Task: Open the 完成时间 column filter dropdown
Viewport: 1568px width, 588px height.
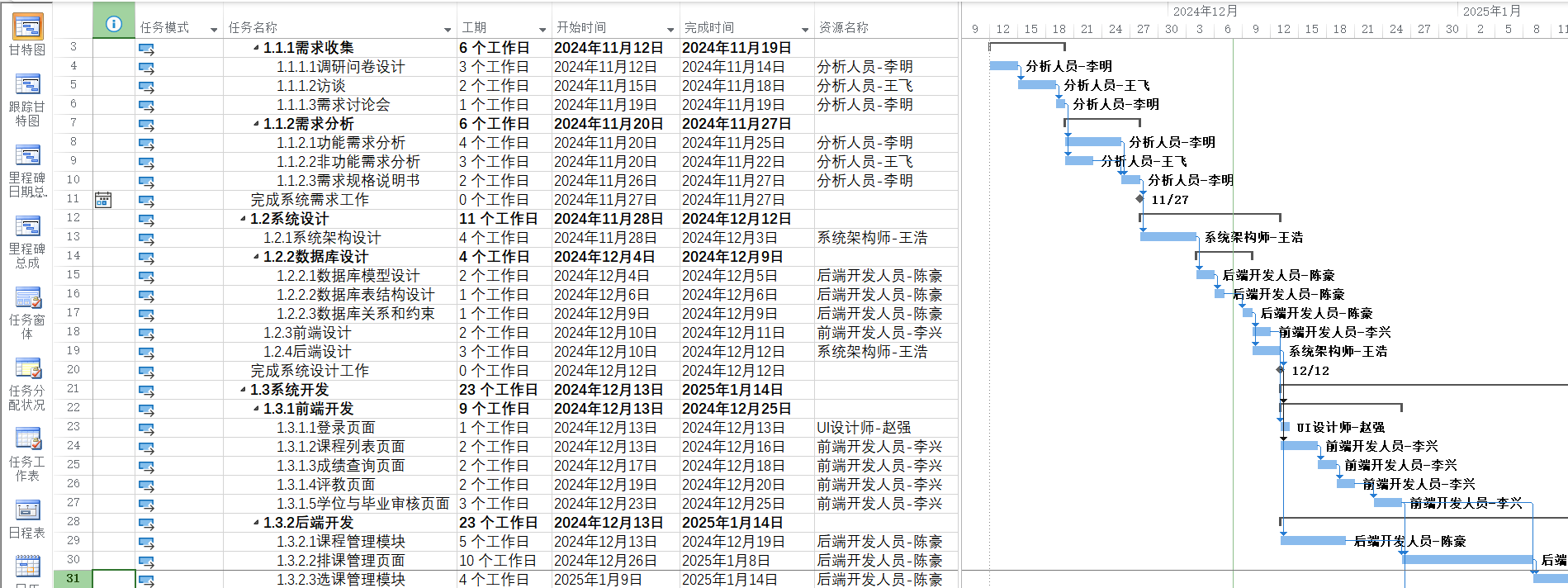Action: pos(805,30)
